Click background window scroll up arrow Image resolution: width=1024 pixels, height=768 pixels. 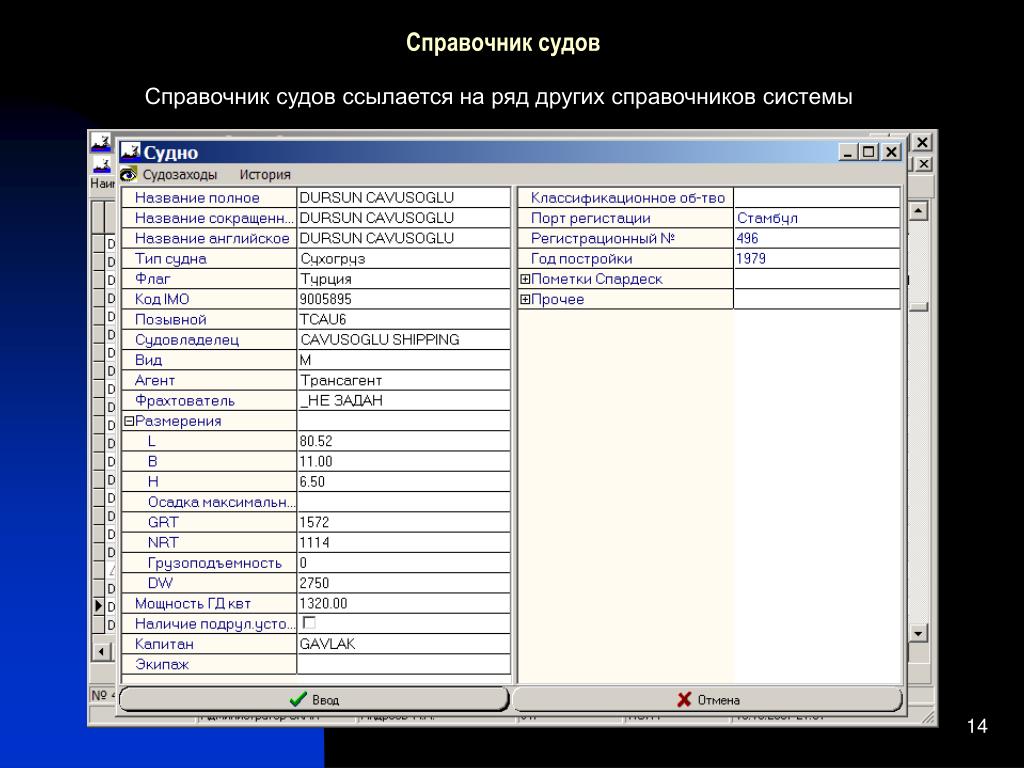pyautogui.click(x=919, y=211)
